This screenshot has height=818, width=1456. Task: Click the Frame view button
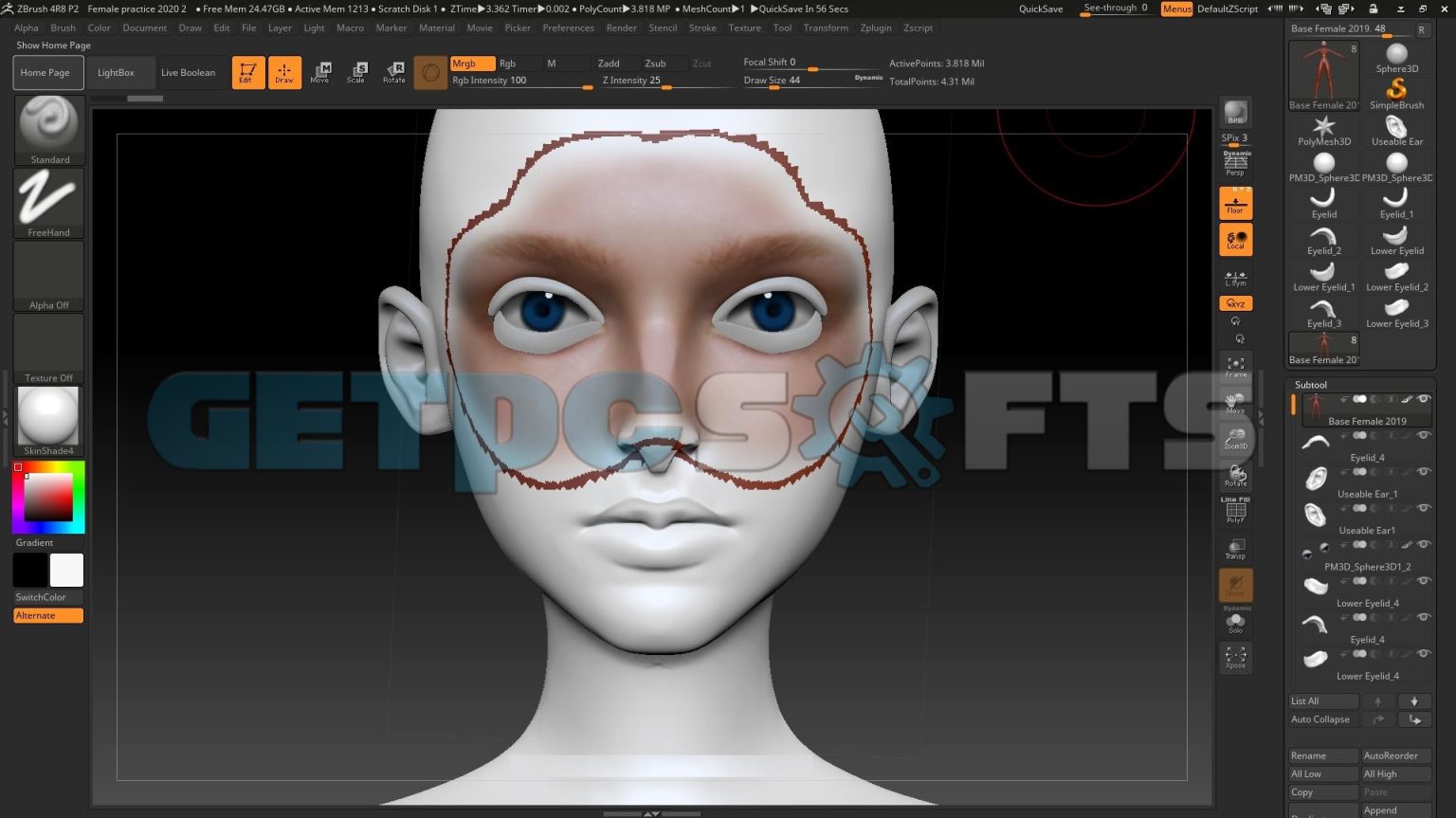(x=1235, y=367)
